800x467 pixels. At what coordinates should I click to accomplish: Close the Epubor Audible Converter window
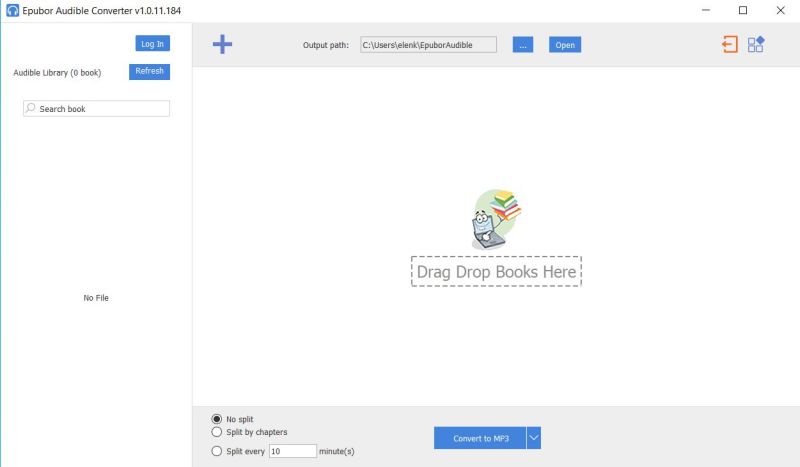pyautogui.click(x=781, y=10)
